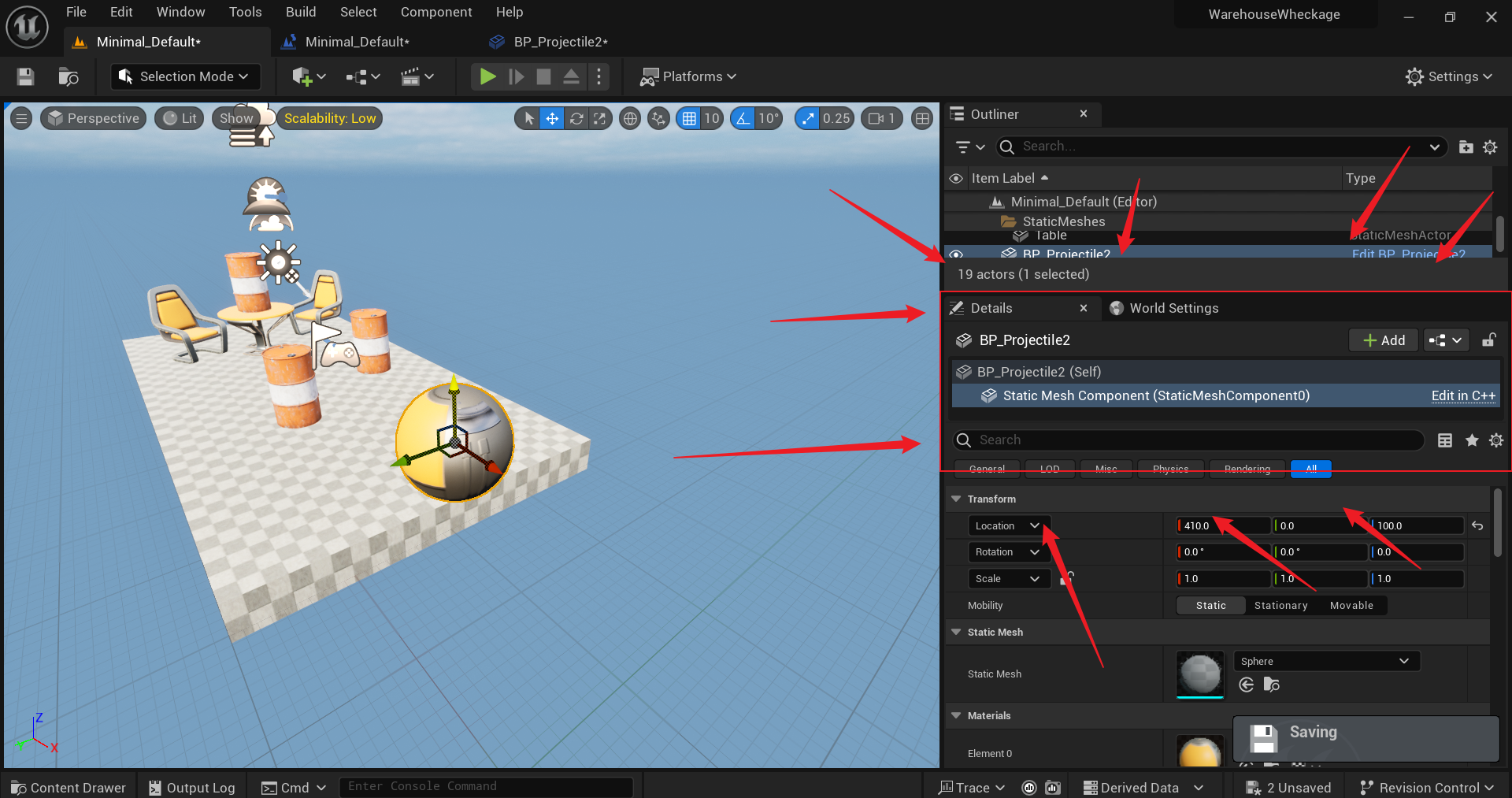
Task: Click the save level floppy icon
Action: pyautogui.click(x=25, y=76)
